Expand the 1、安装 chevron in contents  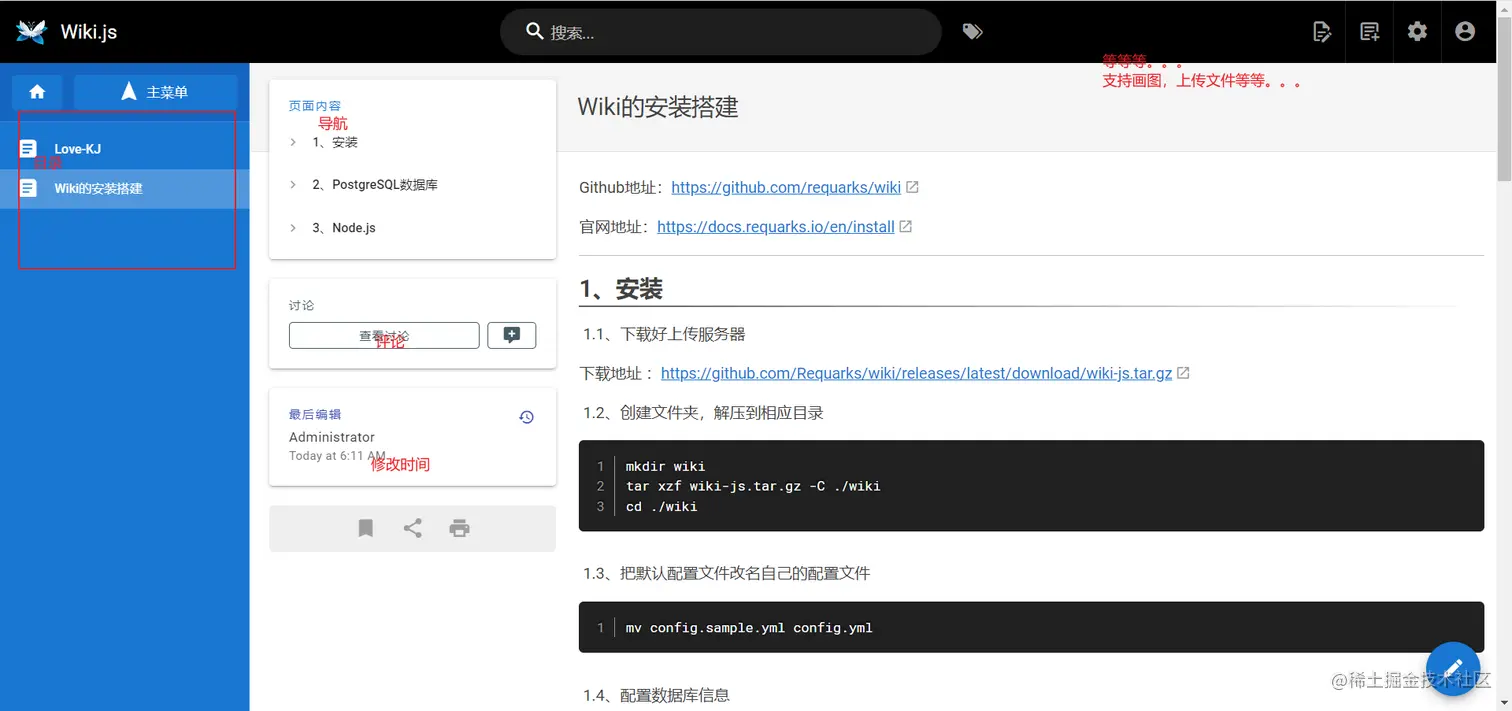(x=293, y=142)
